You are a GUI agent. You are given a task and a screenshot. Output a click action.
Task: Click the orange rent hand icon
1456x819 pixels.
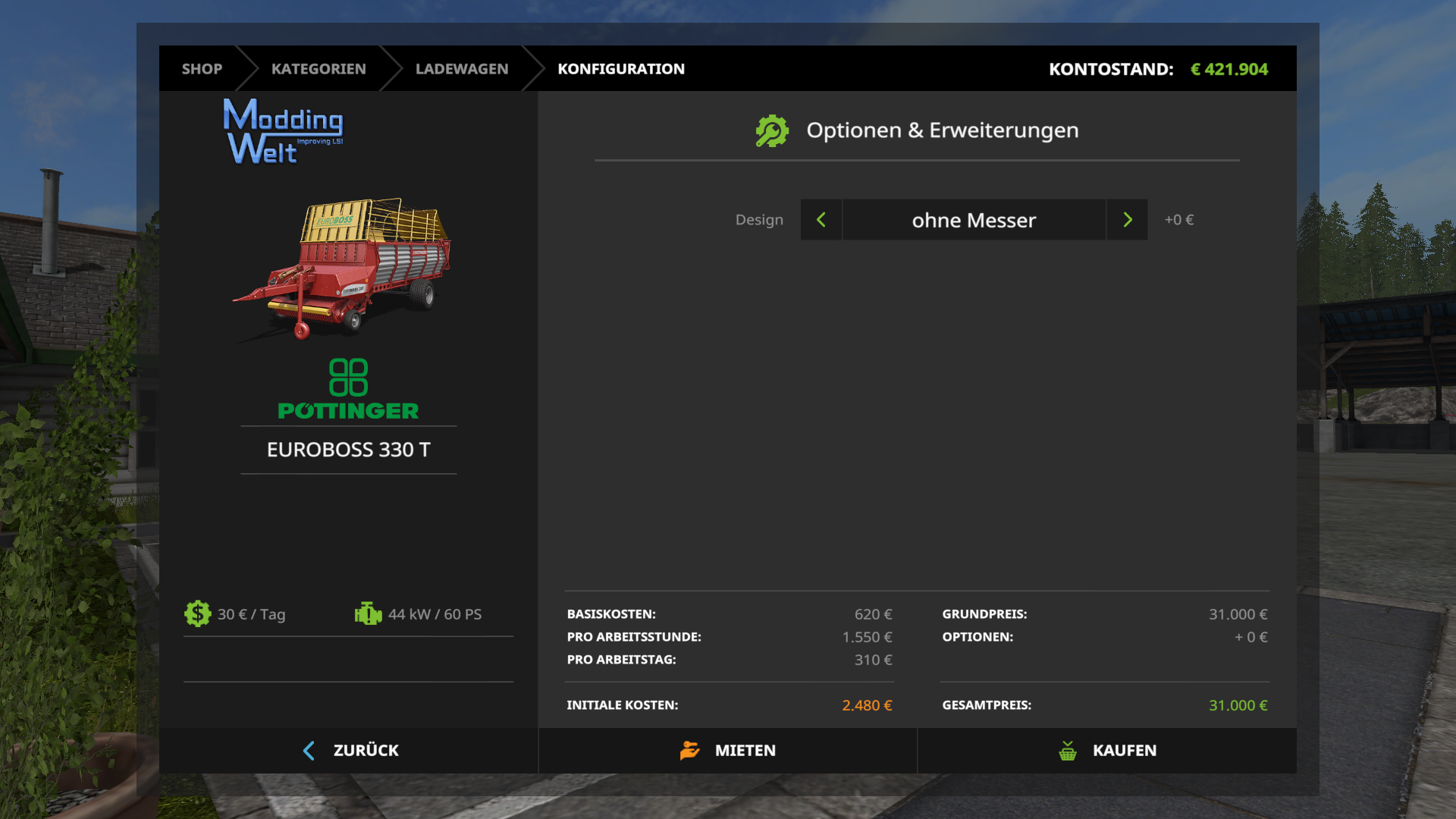(689, 750)
